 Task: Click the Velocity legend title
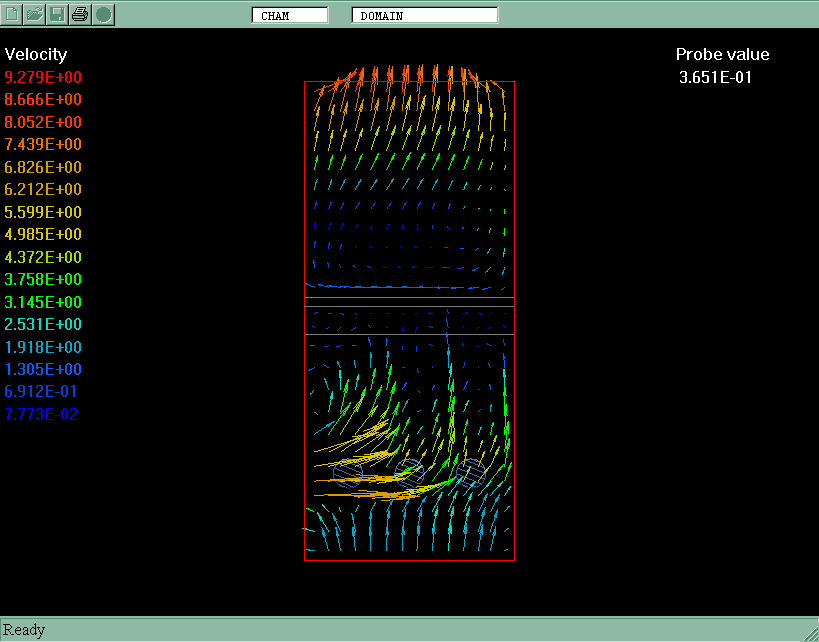pyautogui.click(x=36, y=54)
